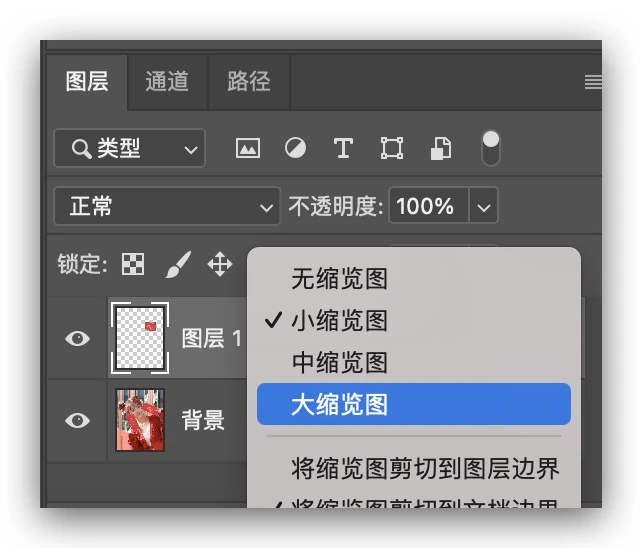Click the smart object filter icon
The image size is (642, 548).
(441, 149)
